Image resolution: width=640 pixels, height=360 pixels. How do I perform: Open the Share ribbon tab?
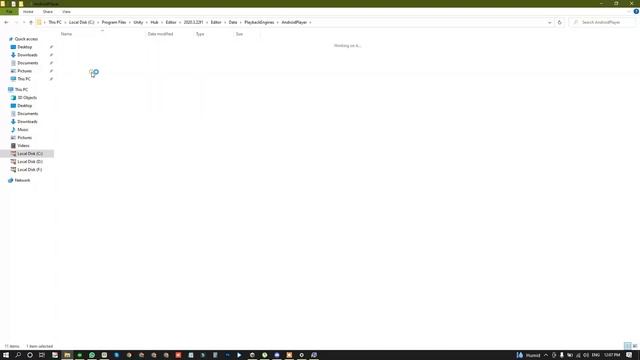tap(48, 12)
